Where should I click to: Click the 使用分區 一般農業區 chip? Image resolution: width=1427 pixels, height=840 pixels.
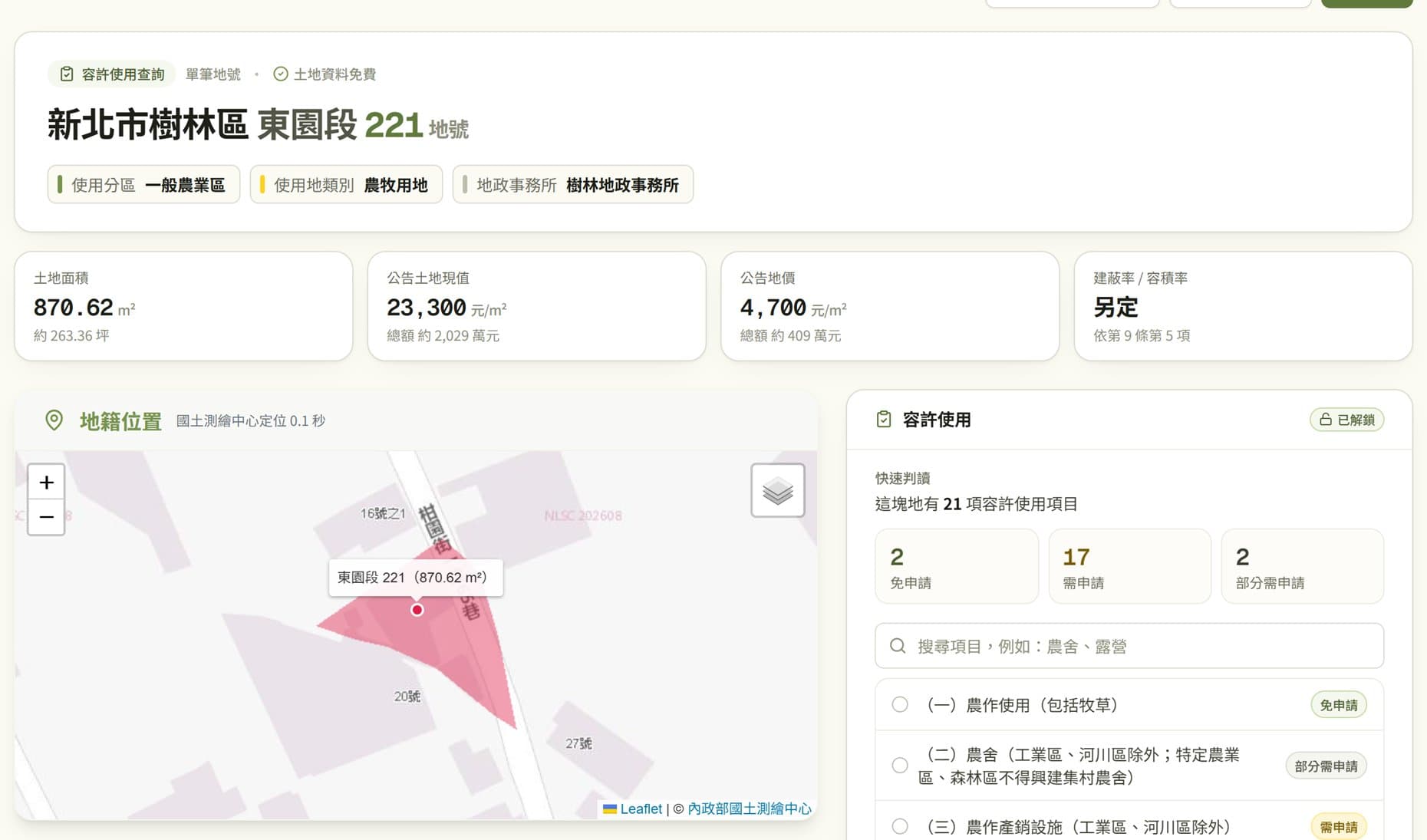click(143, 184)
